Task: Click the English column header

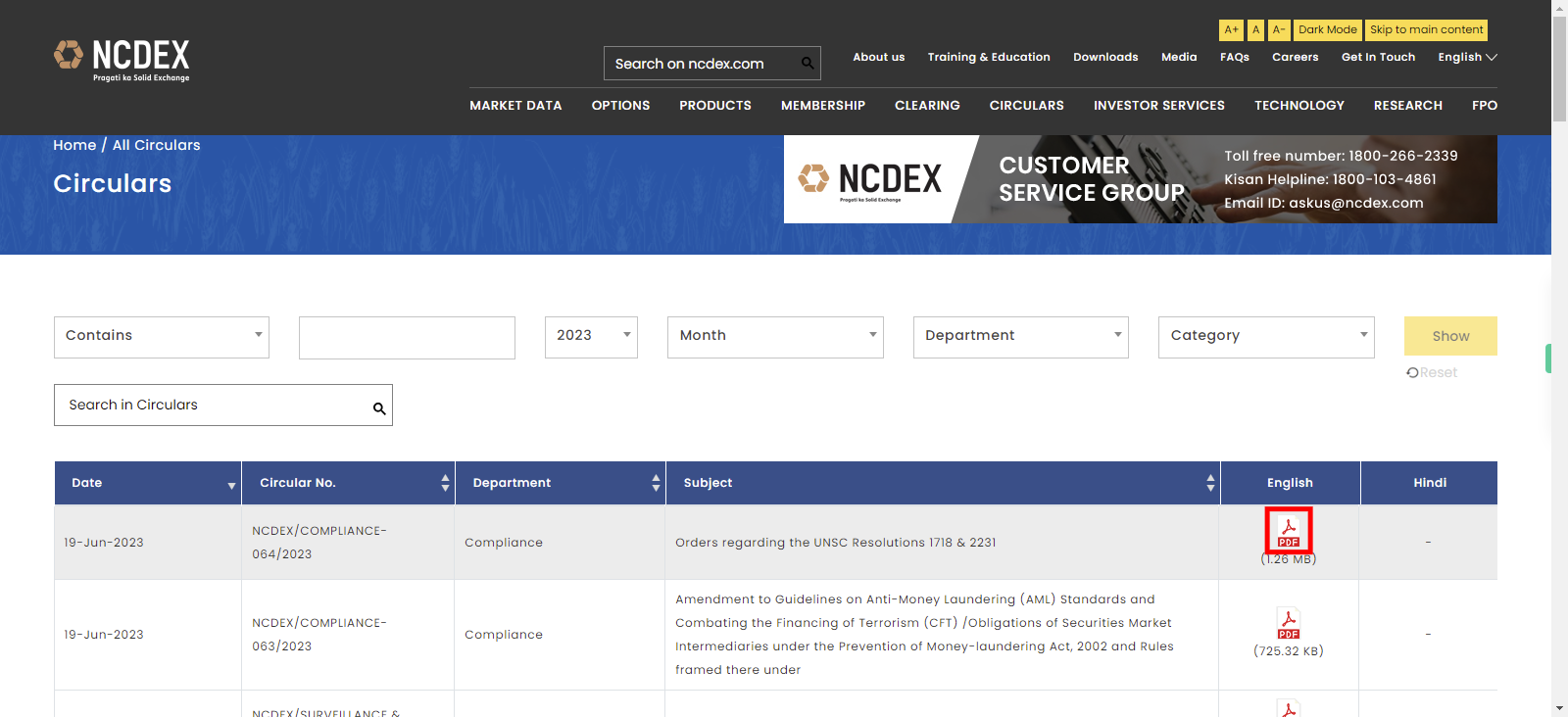Action: [1290, 483]
